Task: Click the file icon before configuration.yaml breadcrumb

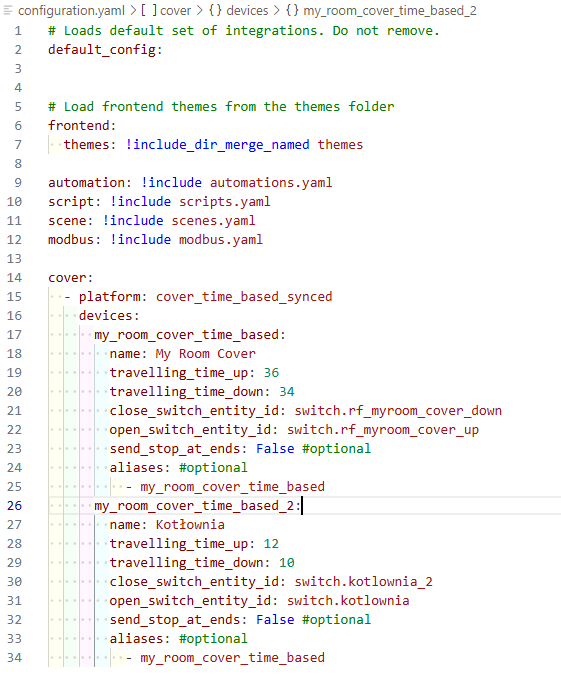Action: (8, 10)
